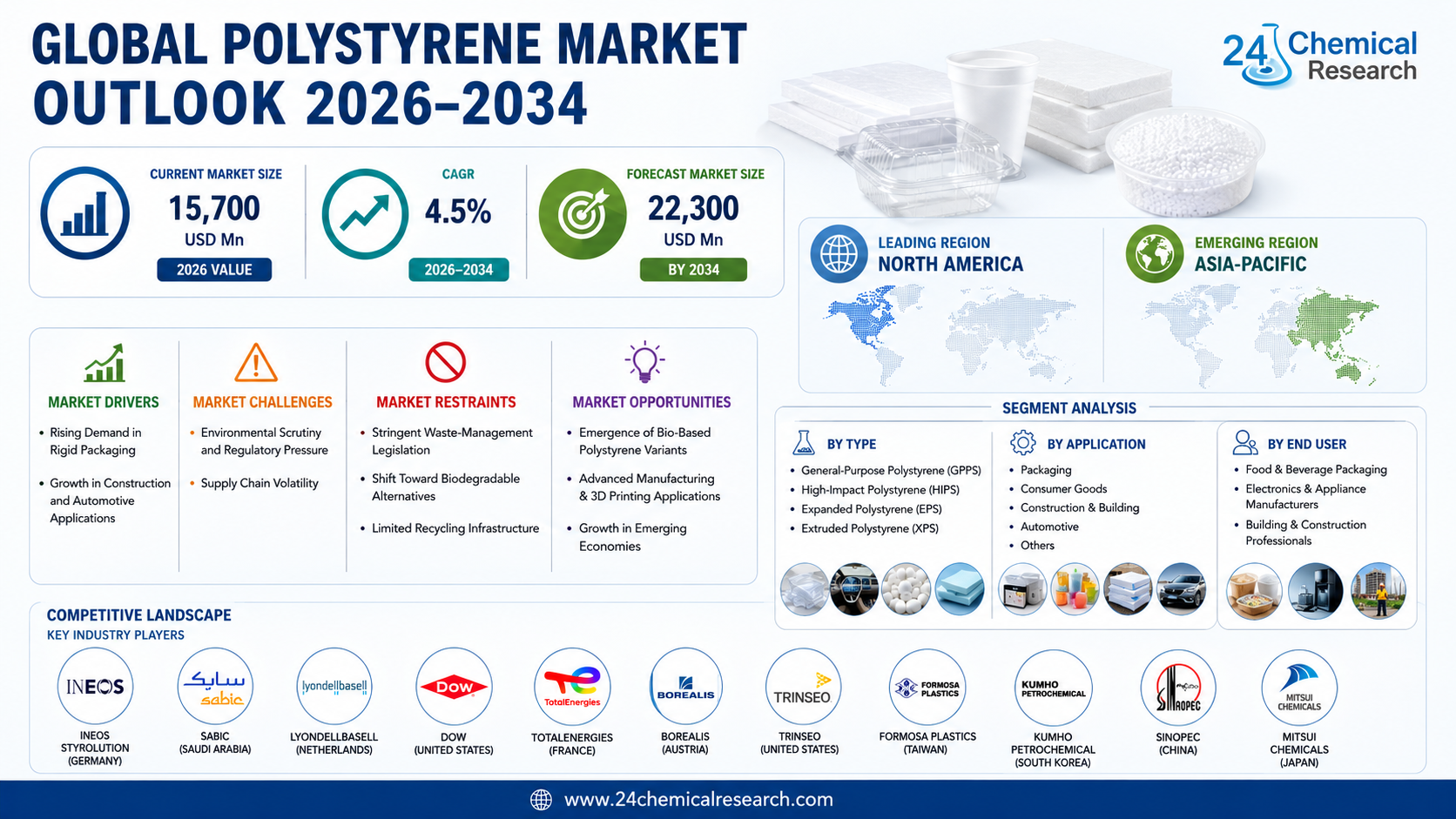Click "Consumer Goods" application item

click(1063, 489)
